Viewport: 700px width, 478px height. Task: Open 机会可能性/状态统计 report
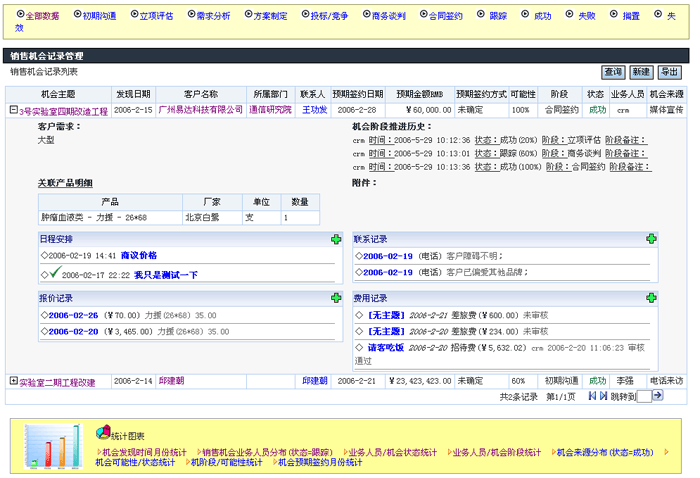point(135,462)
